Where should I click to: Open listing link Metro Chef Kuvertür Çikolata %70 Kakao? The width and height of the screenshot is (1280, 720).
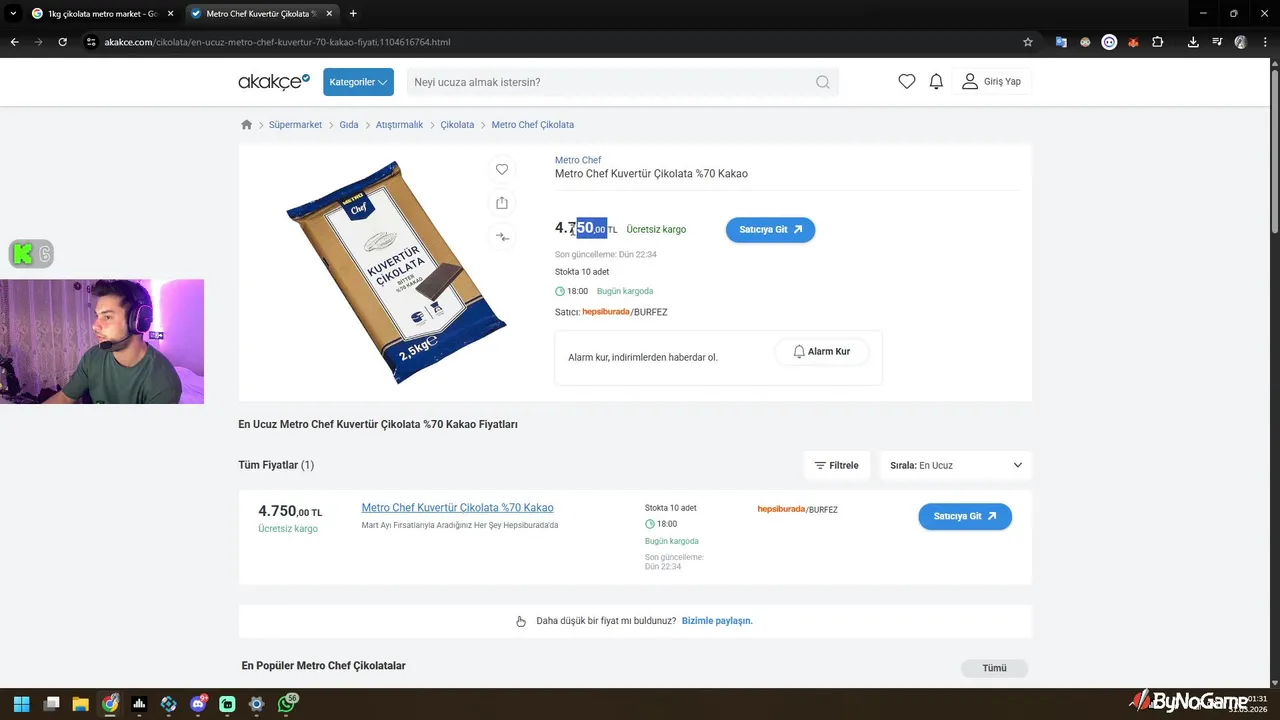tap(457, 508)
